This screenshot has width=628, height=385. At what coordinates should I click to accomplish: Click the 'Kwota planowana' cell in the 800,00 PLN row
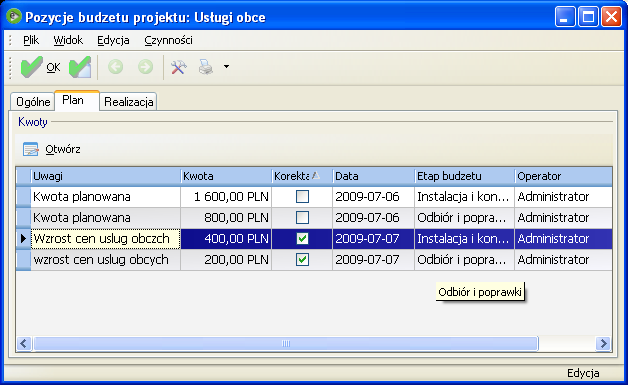click(106, 218)
